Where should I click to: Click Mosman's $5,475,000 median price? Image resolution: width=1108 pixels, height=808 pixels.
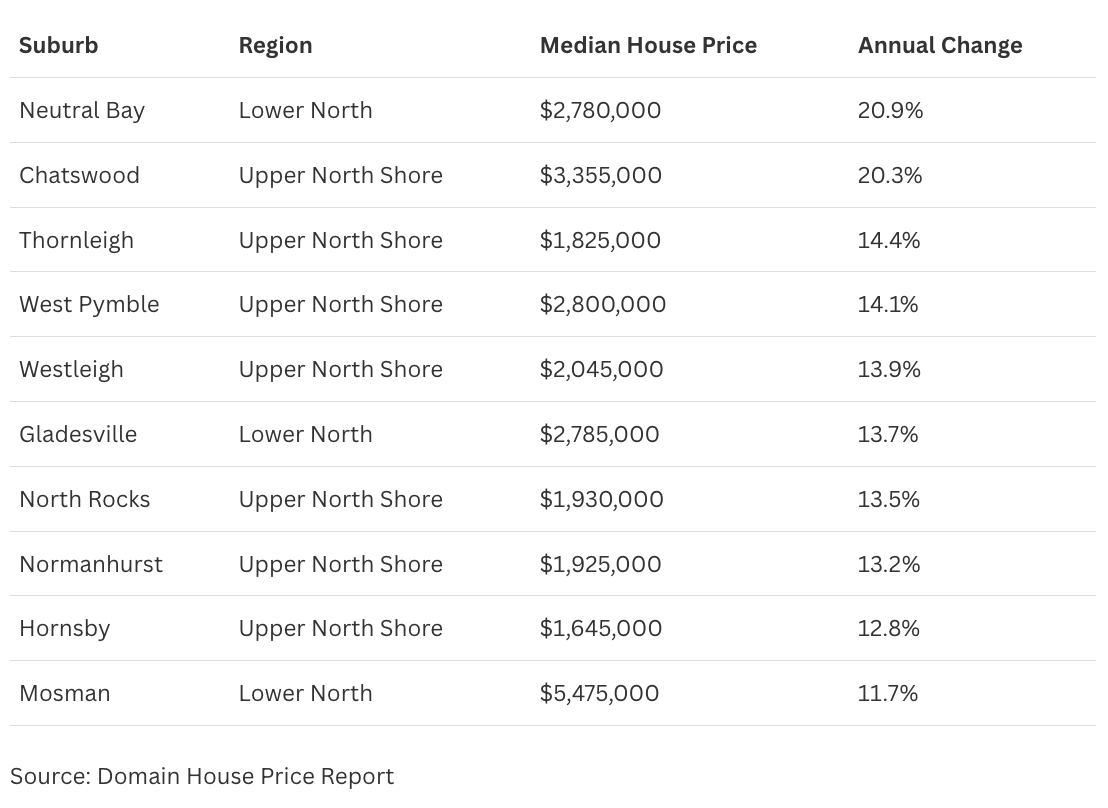599,693
